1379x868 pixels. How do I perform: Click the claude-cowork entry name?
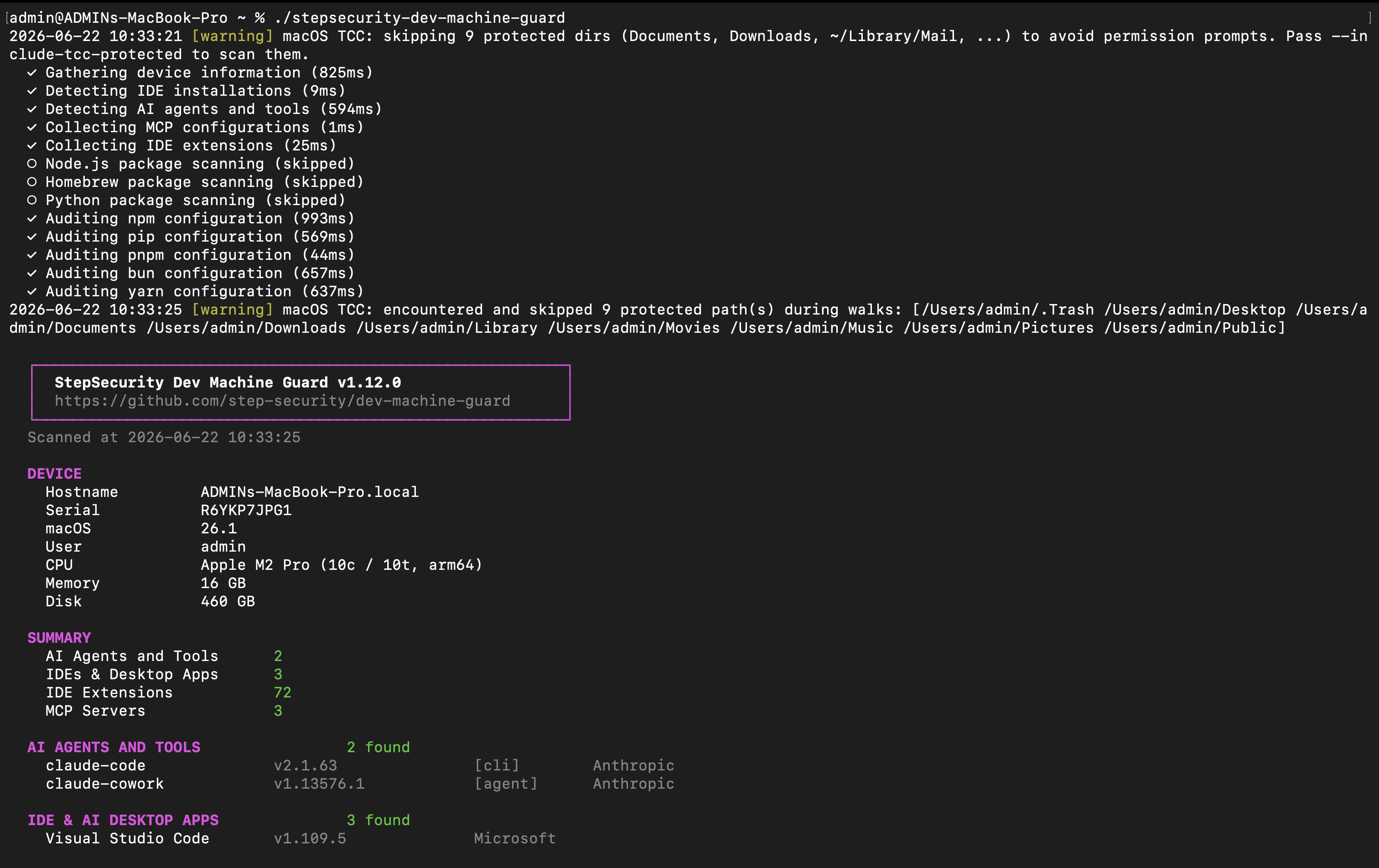pos(105,784)
